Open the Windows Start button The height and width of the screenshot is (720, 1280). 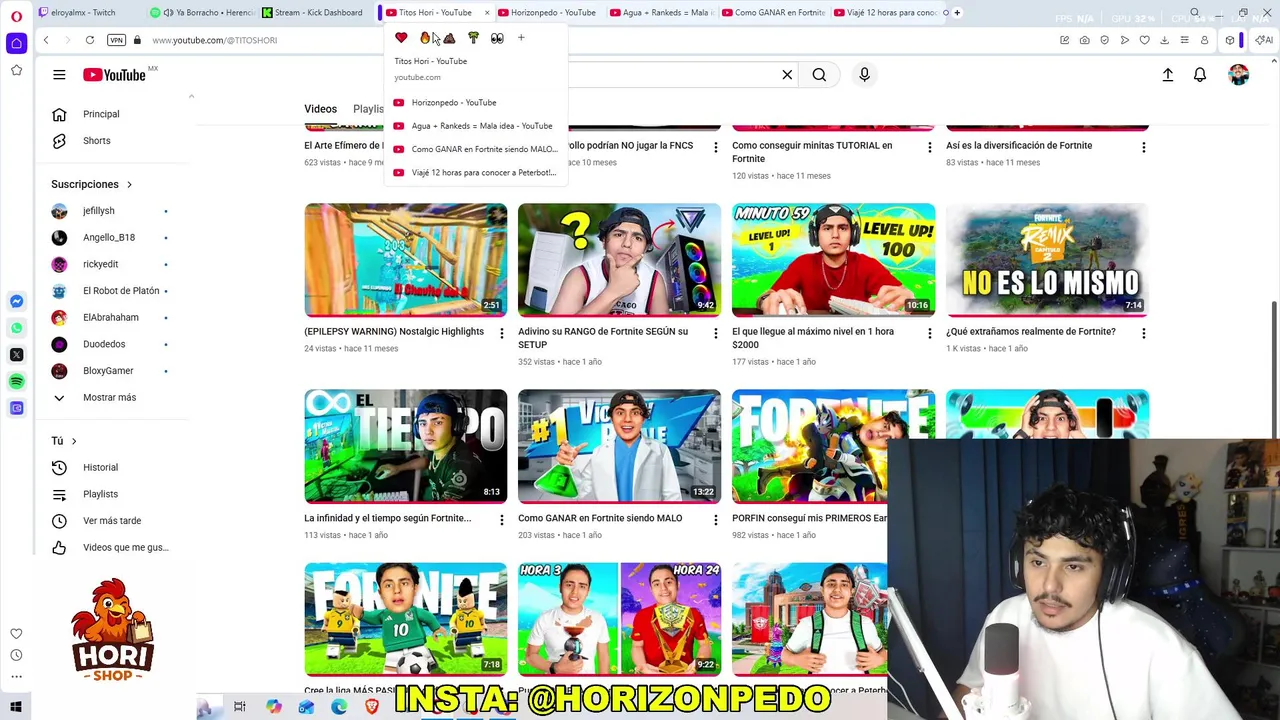pos(16,707)
